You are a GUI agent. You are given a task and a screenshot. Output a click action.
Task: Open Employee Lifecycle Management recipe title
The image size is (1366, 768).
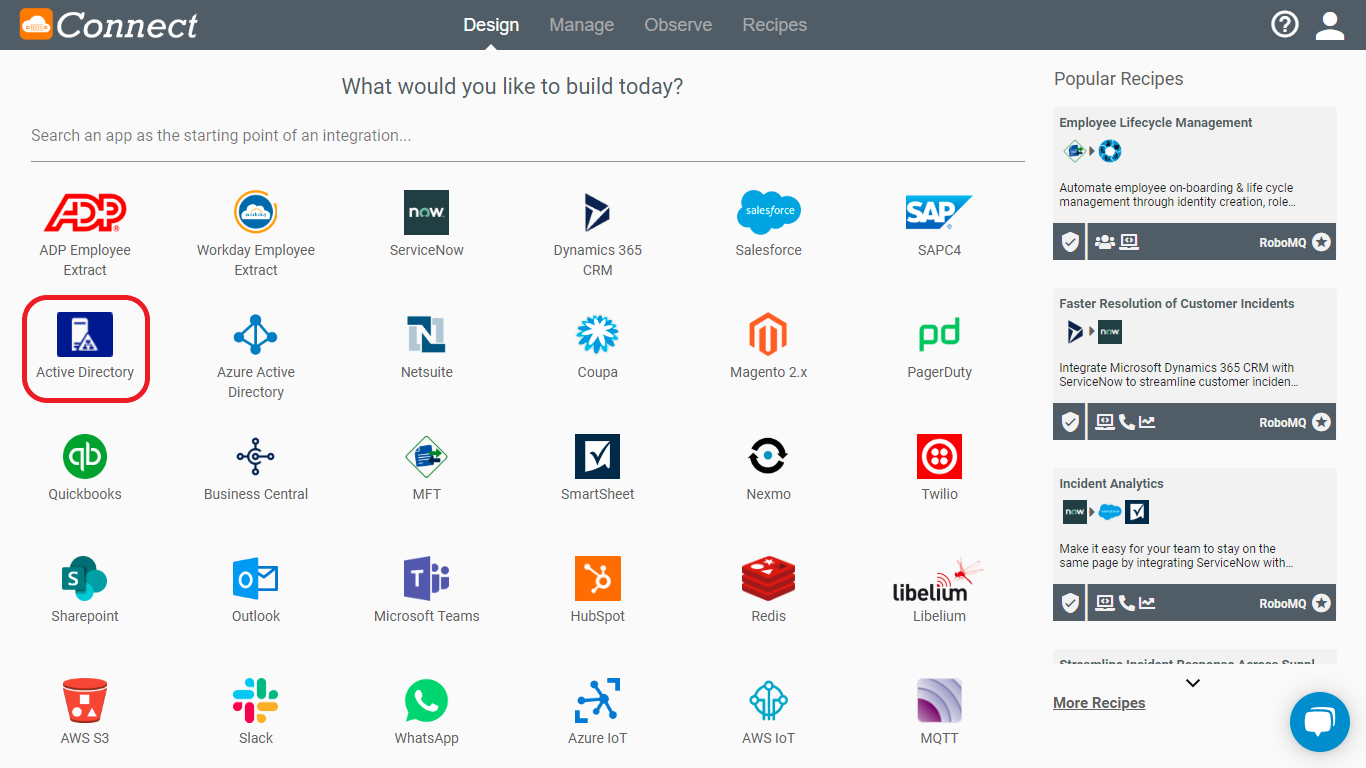[x=1156, y=123]
